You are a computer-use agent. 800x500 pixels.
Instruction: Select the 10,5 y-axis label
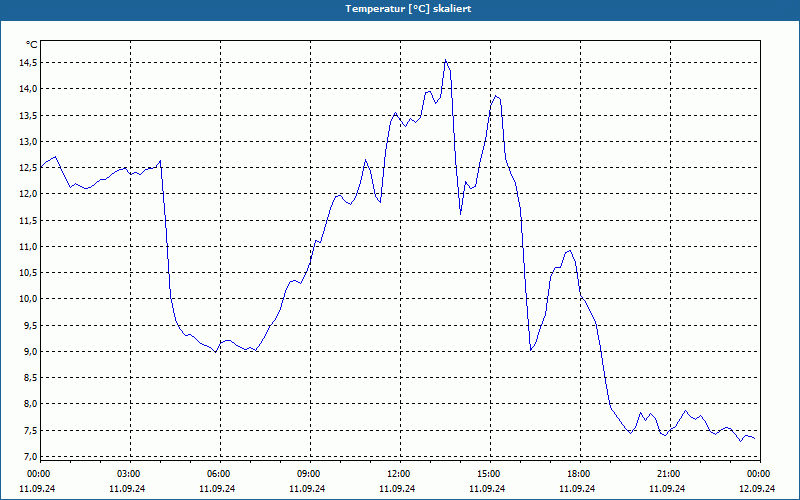[28, 272]
